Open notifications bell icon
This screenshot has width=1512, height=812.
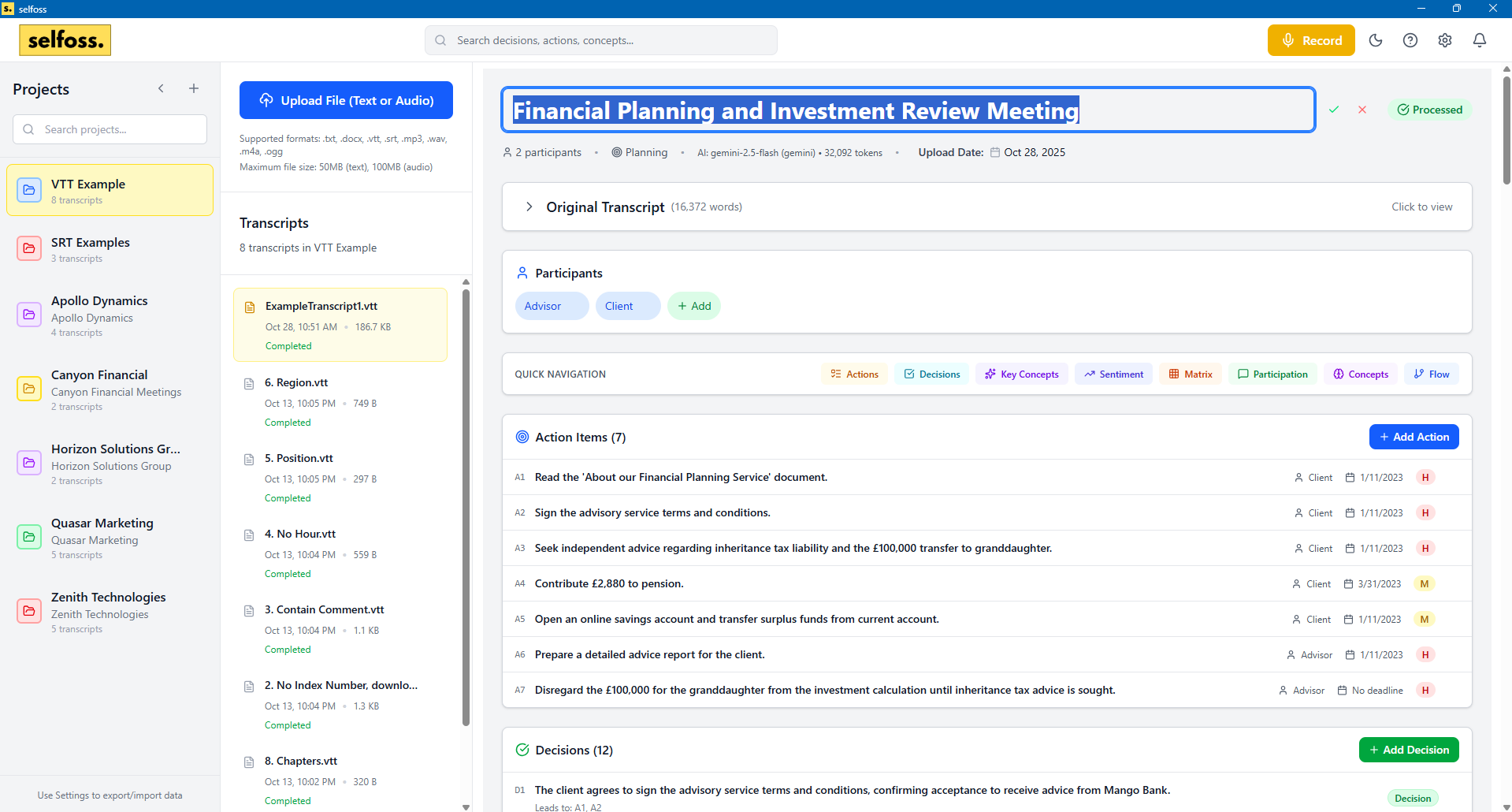(1480, 40)
